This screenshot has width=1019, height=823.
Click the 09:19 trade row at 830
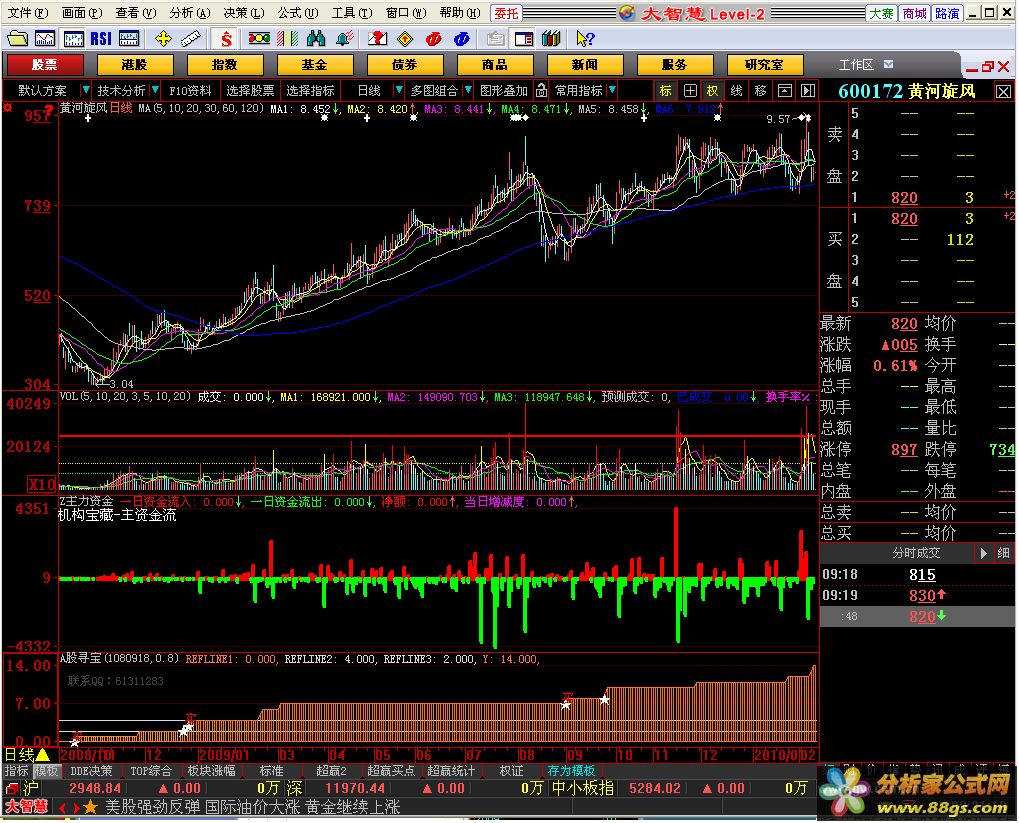coord(916,595)
